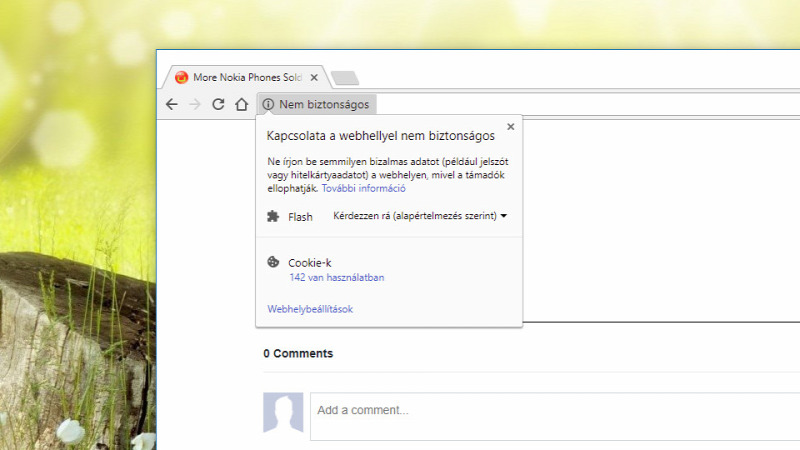
Task: Open a new tab with the blank tab button
Action: [x=345, y=78]
